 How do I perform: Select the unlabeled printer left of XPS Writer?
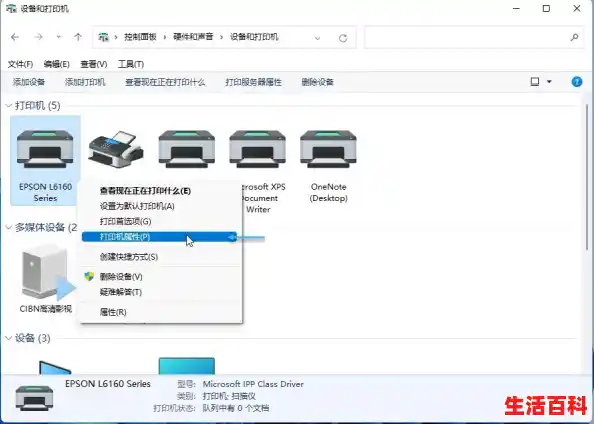[187, 149]
